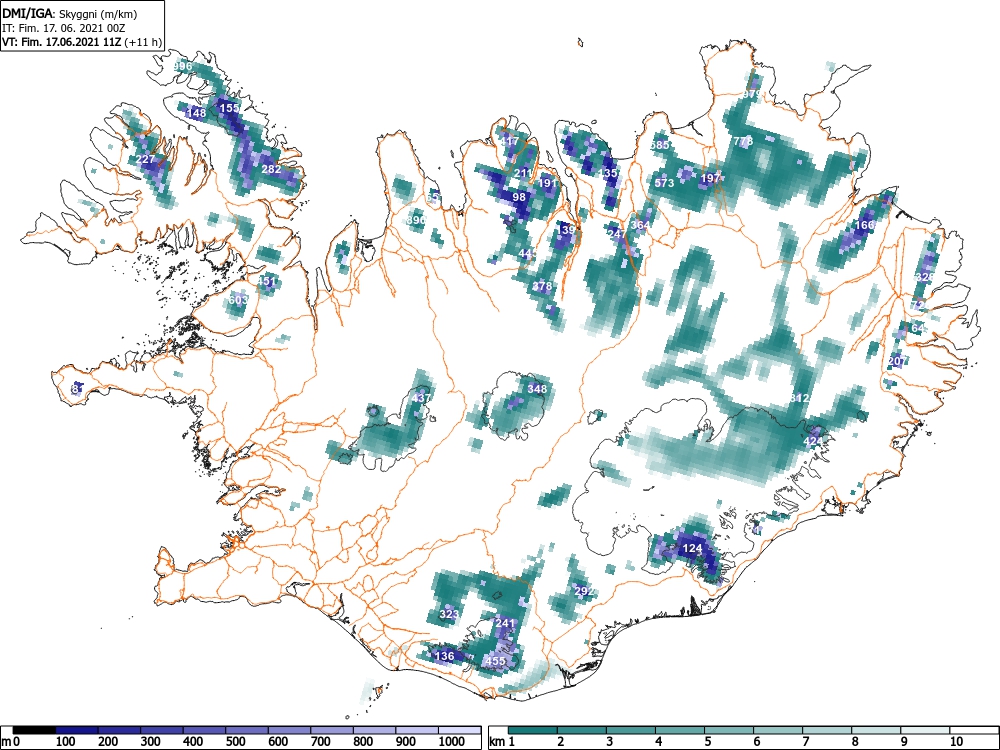Click the 282 visibility label
This screenshot has height=750, width=1000.
[271, 170]
